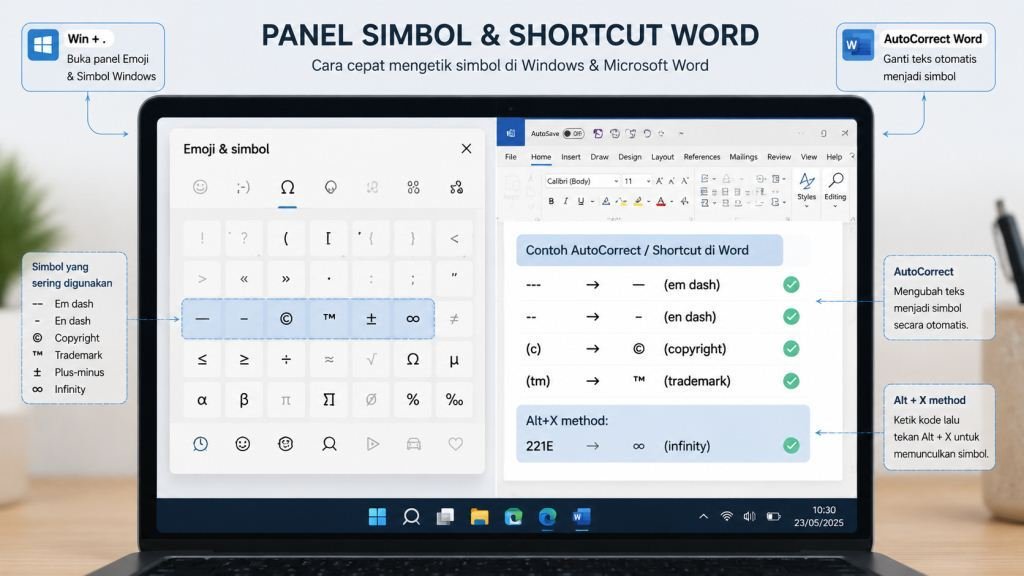
Task: Insert the division ÷ symbol
Action: [286, 359]
